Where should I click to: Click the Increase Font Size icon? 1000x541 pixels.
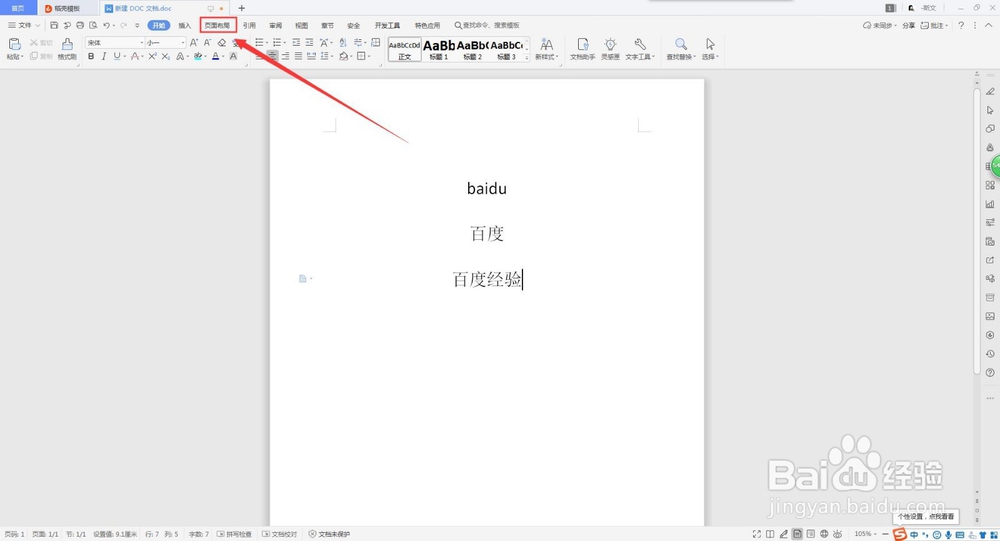(x=194, y=43)
